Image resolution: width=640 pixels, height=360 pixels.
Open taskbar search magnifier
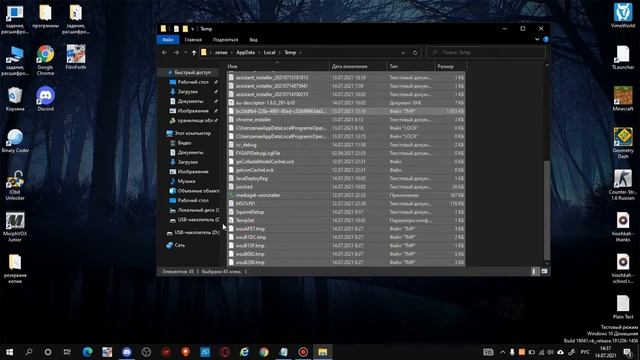[x=29, y=352]
